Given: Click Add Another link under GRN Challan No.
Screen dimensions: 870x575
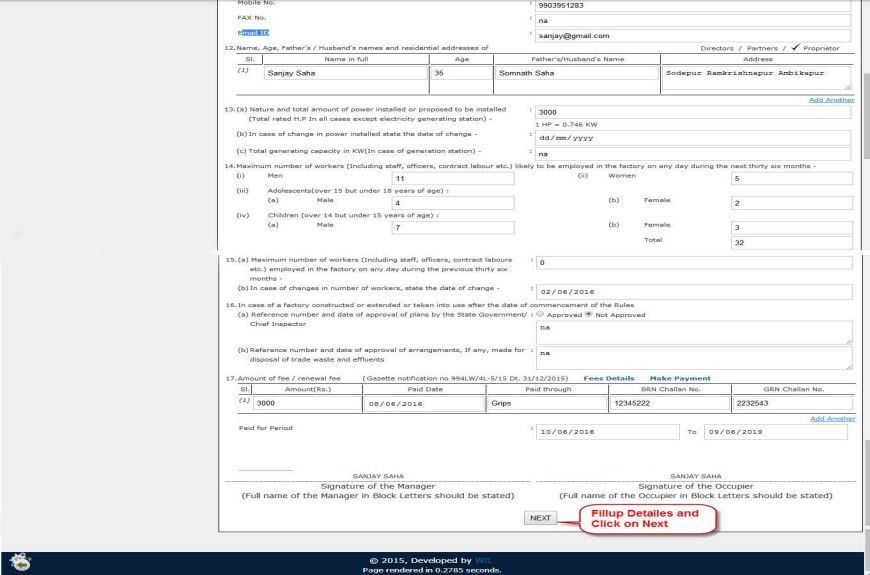Looking at the screenshot, I should tap(832, 418).
